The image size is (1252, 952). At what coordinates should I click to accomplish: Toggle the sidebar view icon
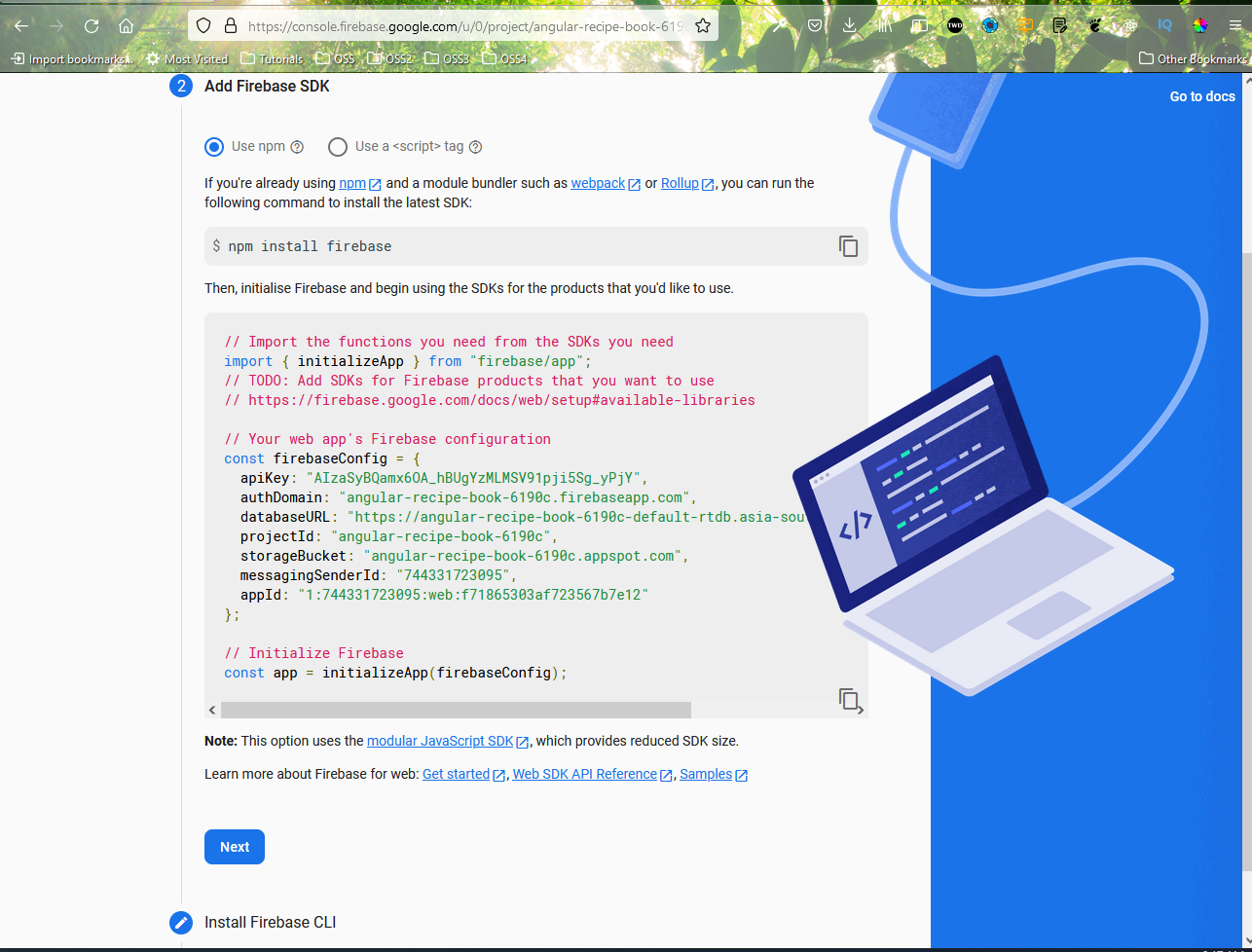(x=919, y=26)
